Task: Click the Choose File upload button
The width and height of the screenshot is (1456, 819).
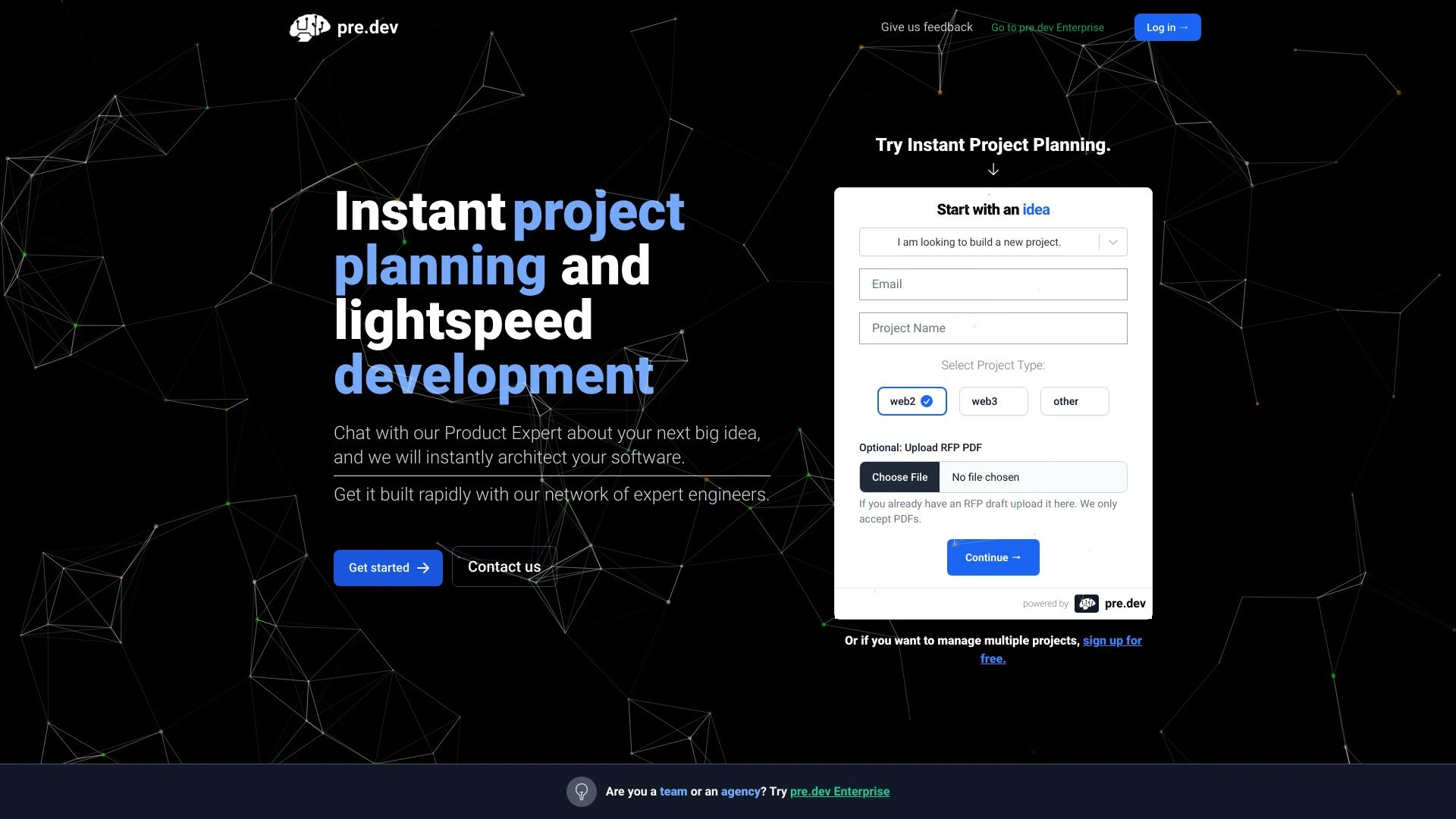Action: [x=899, y=477]
